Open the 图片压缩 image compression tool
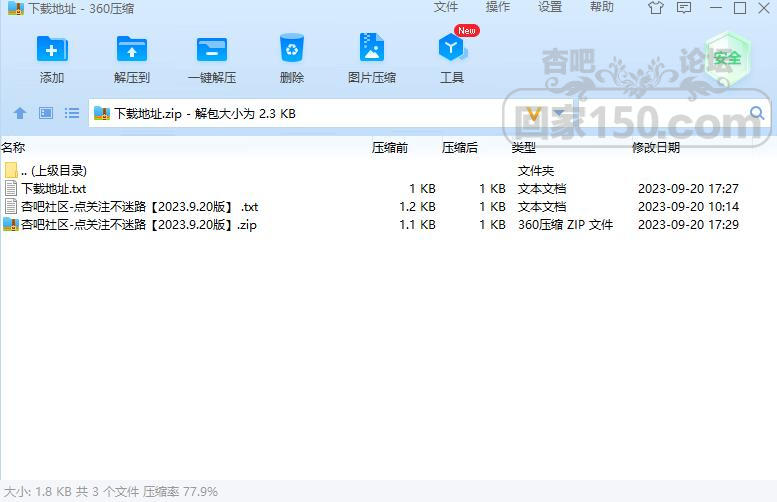This screenshot has width=777, height=502. pos(371,58)
